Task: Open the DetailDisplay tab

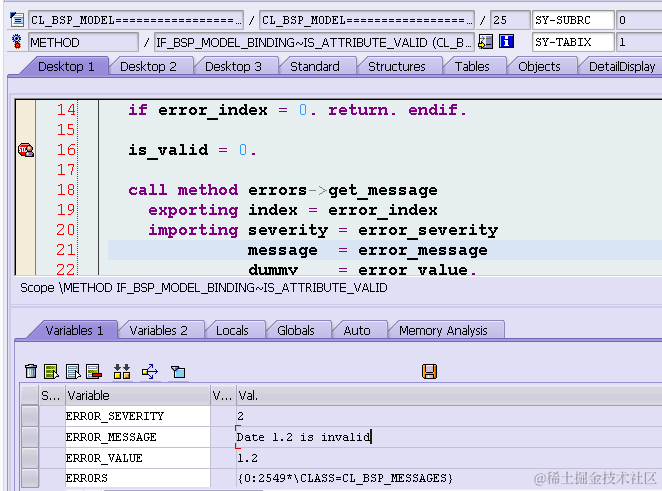Action: click(x=622, y=67)
